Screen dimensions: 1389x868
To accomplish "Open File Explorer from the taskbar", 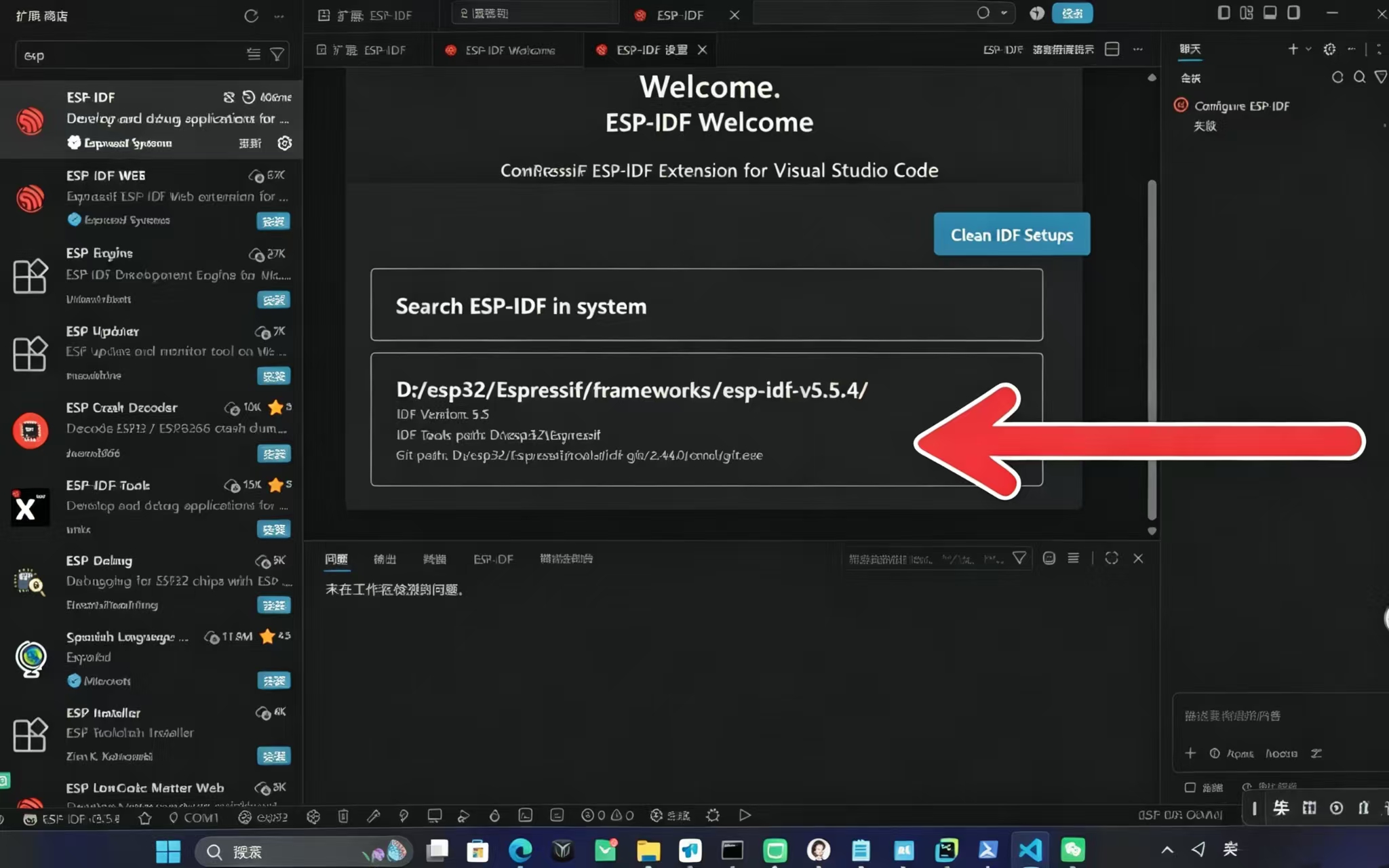I will (648, 850).
